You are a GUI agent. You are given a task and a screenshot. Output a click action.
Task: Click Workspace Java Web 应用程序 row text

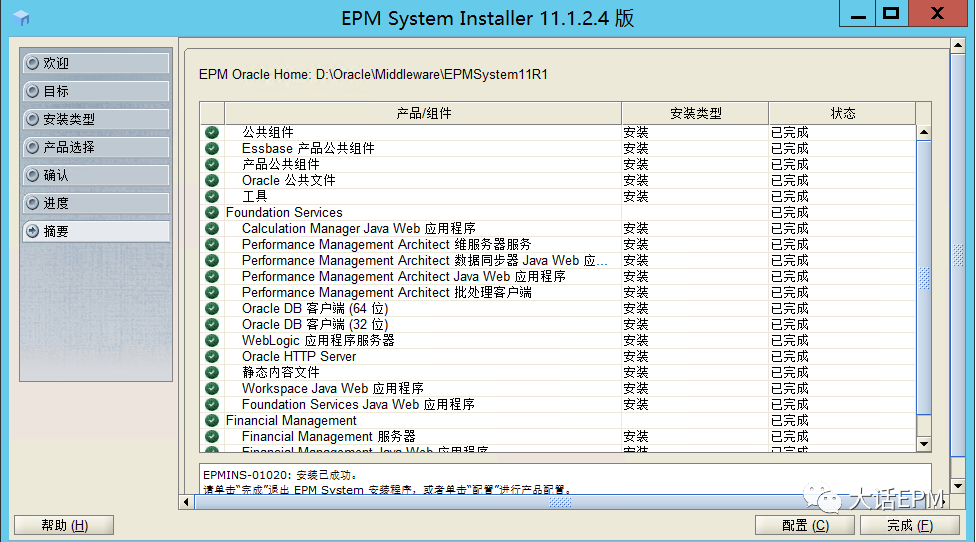pyautogui.click(x=333, y=388)
